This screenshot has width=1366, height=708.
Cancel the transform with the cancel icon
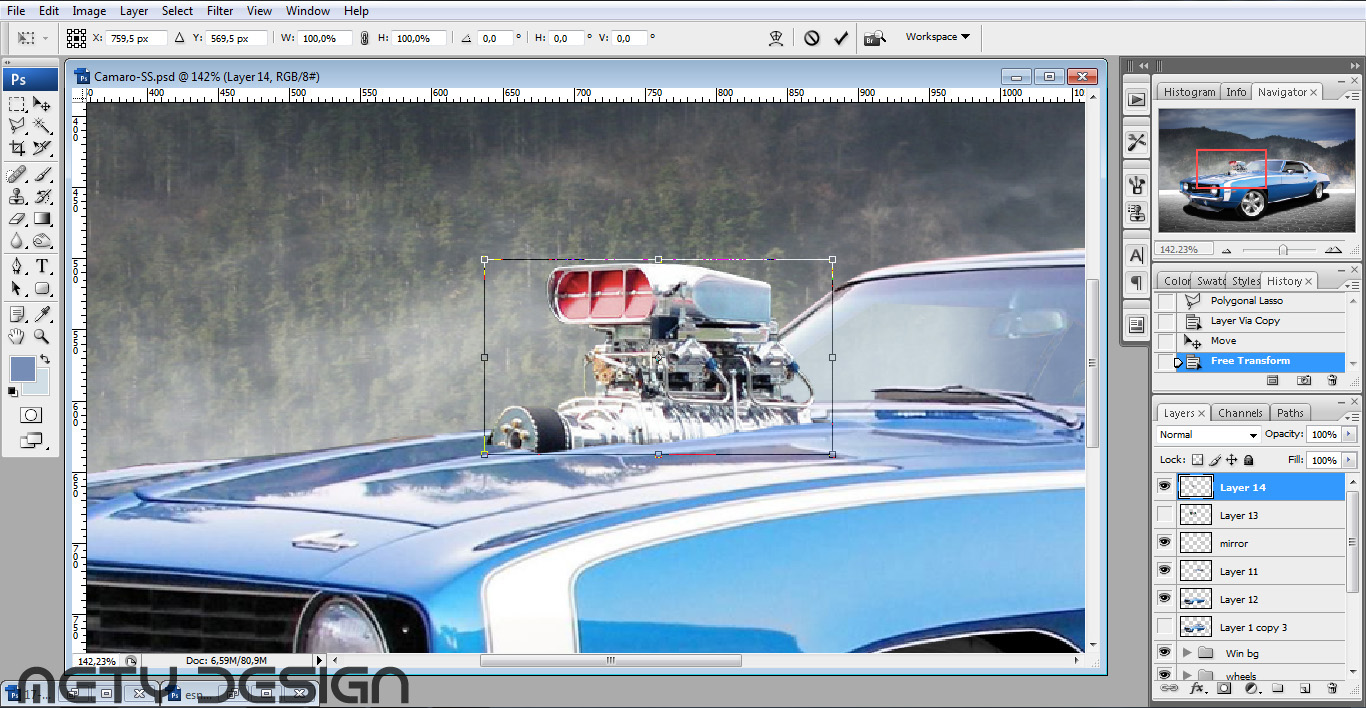click(x=812, y=38)
